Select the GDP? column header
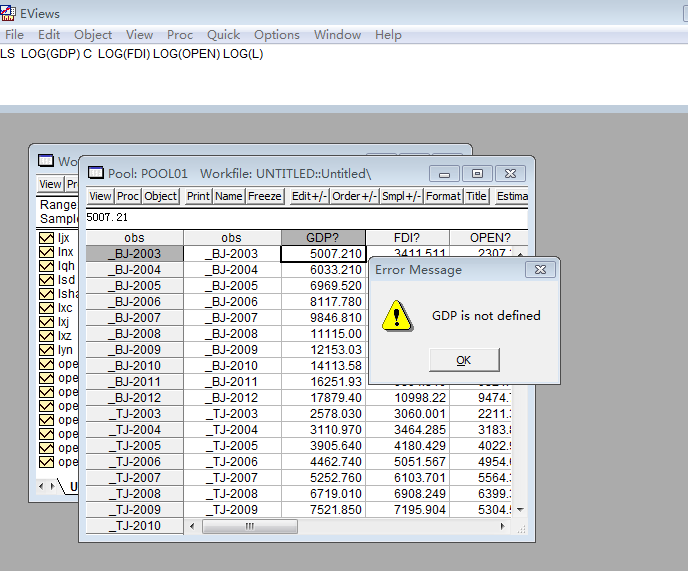Screen dimensions: 688x571 tap(323, 238)
